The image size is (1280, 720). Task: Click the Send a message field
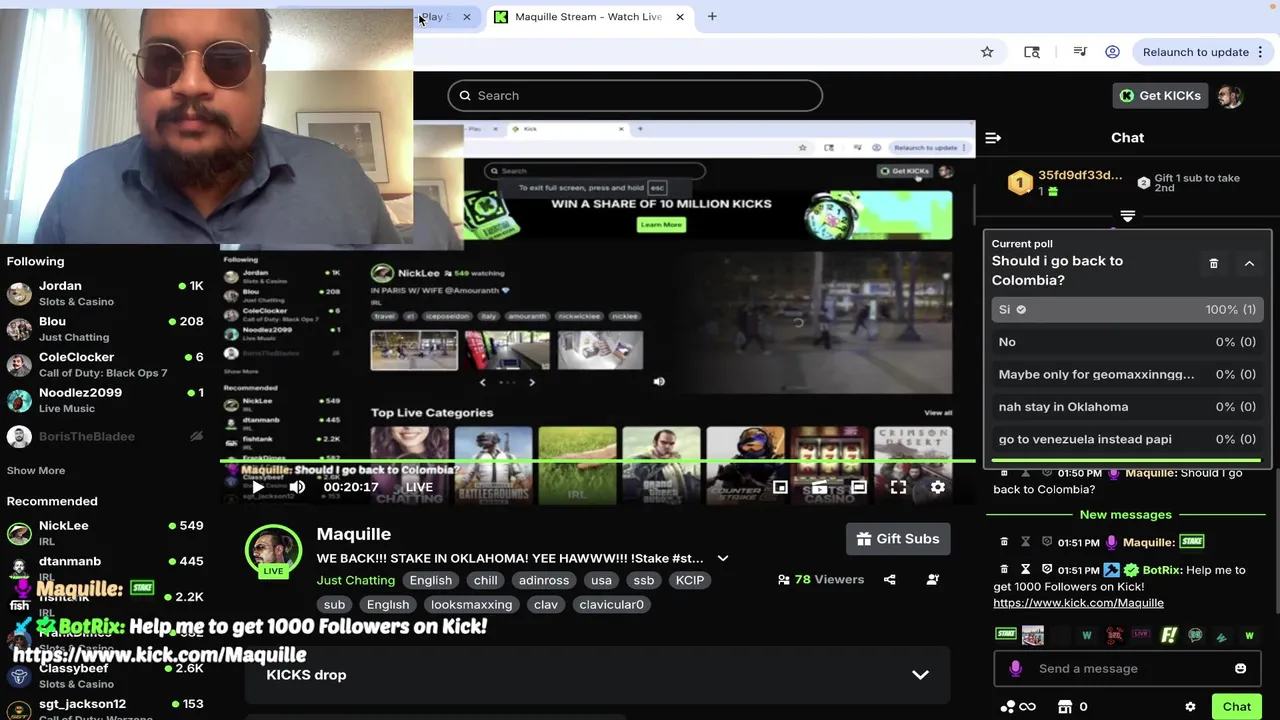pos(1127,668)
